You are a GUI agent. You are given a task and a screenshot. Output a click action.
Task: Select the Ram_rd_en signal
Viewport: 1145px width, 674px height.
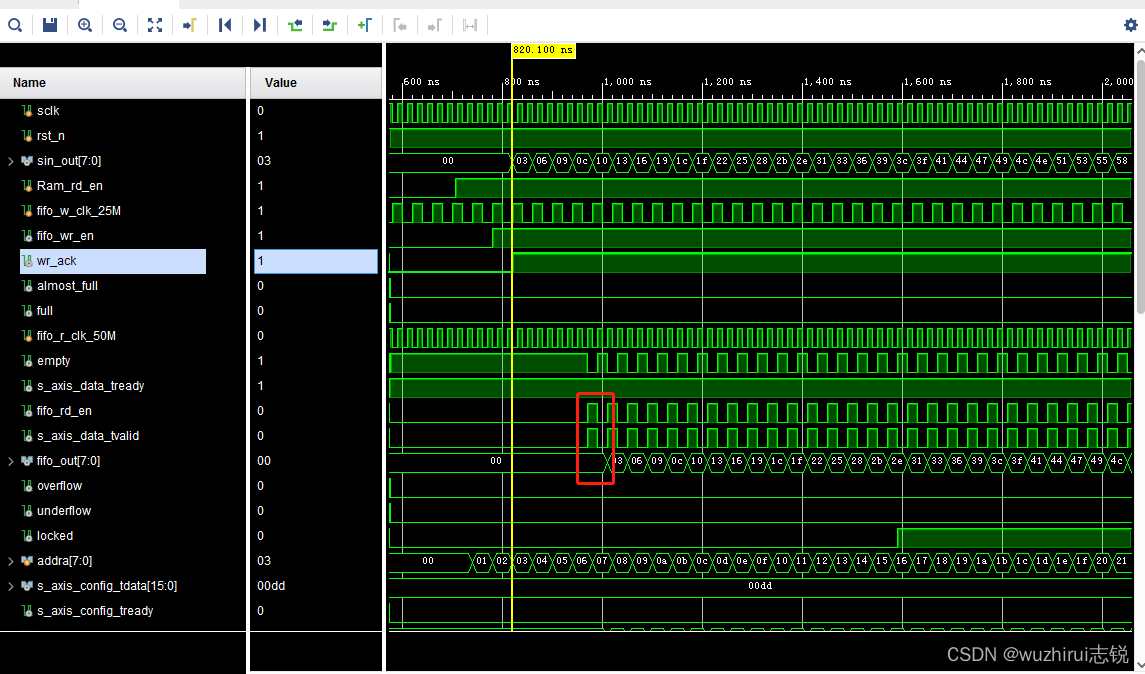[69, 185]
